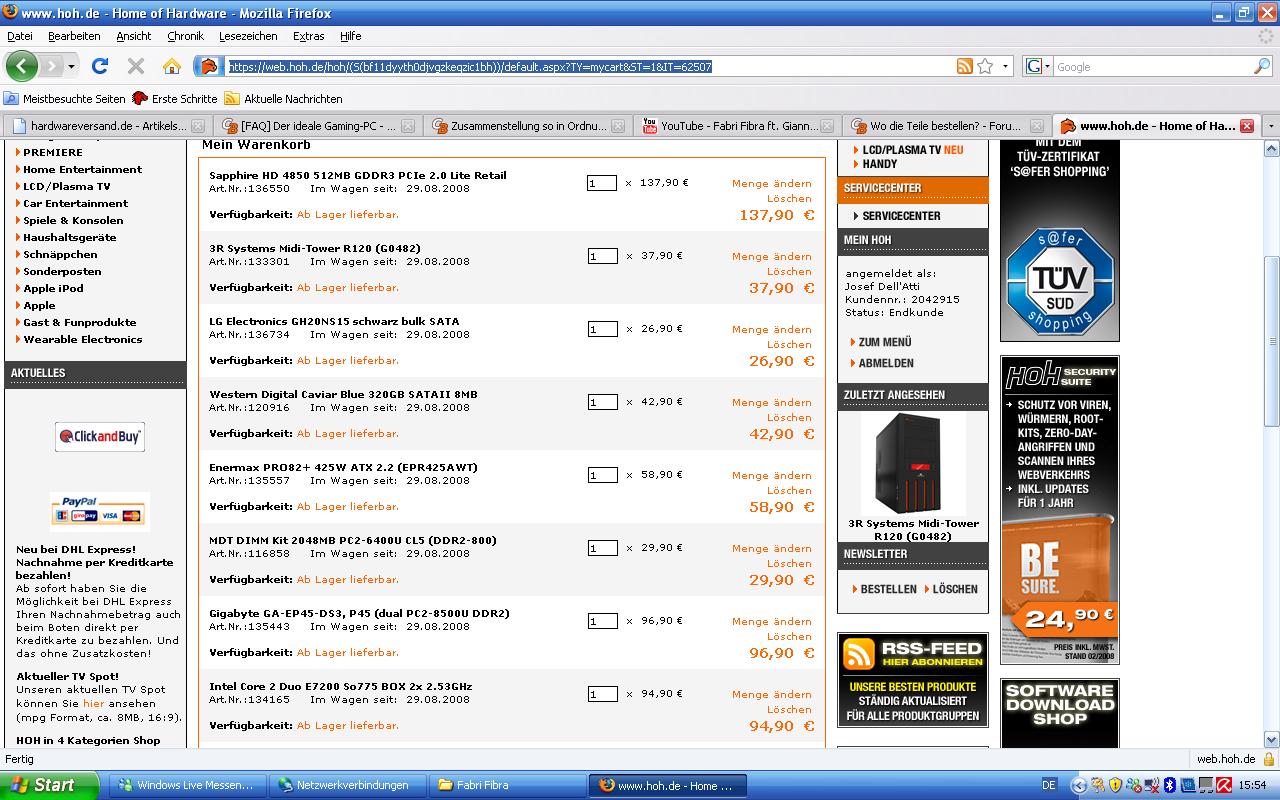The width and height of the screenshot is (1280, 800).
Task: Click the RSS feed icon in address bar
Action: click(x=965, y=66)
